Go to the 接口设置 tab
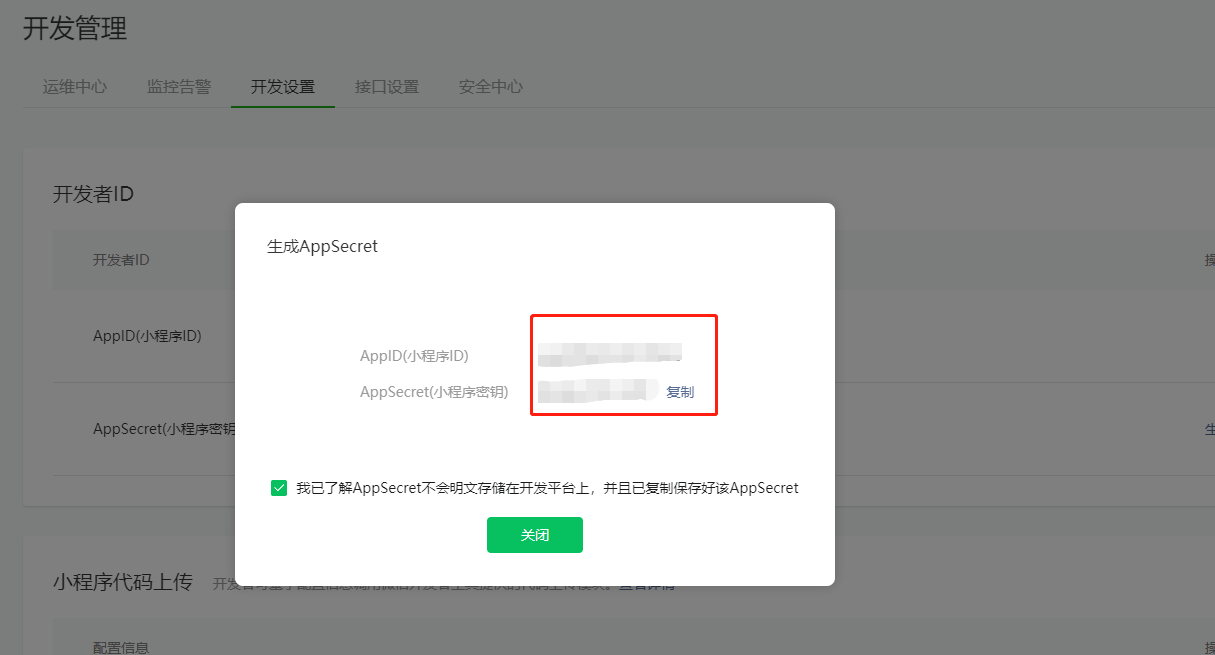Viewport: 1215px width, 655px height. 387,87
